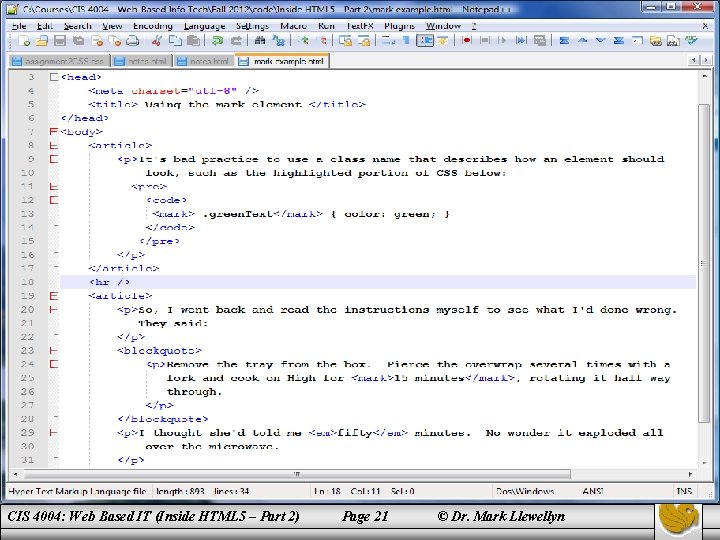
Task: Click the vertical scrollbar down arrow
Action: tap(704, 463)
